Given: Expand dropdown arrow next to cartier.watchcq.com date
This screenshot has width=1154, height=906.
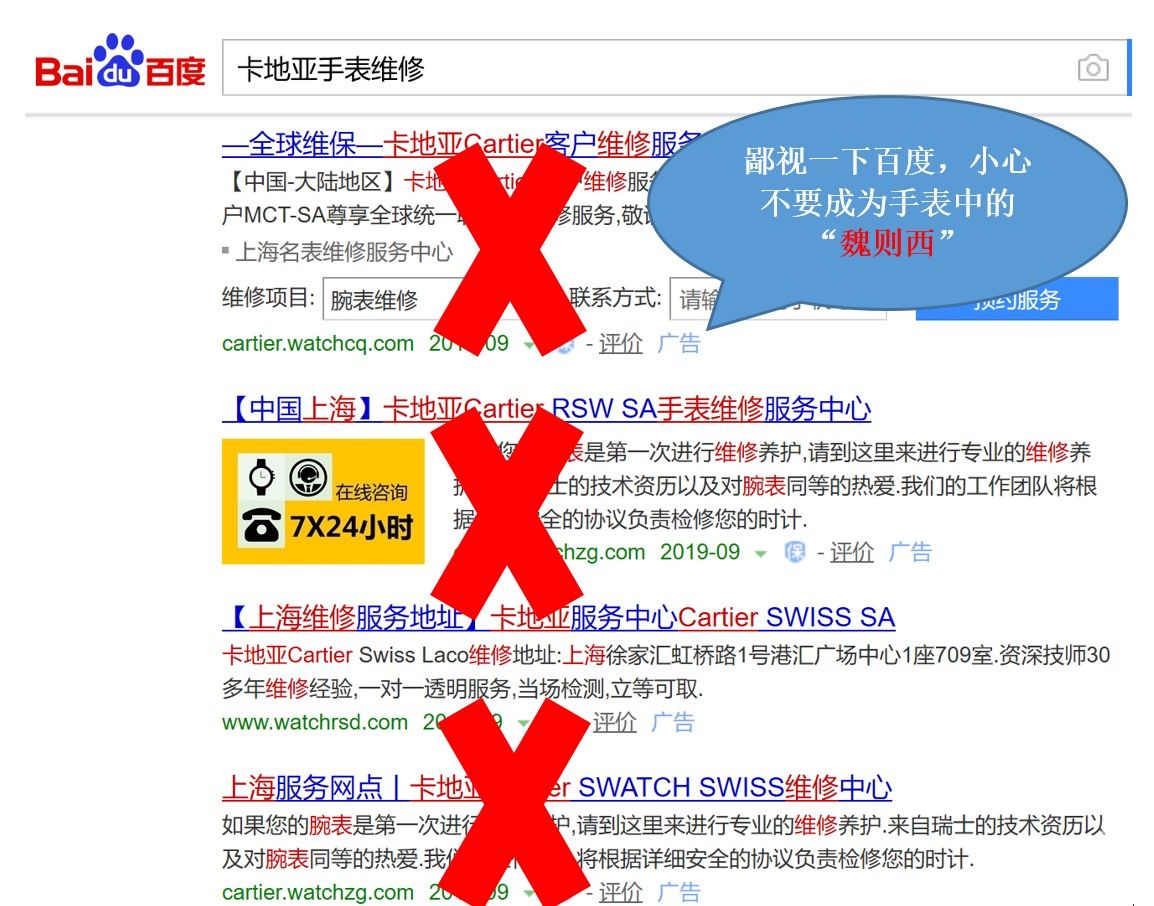Looking at the screenshot, I should [x=529, y=345].
